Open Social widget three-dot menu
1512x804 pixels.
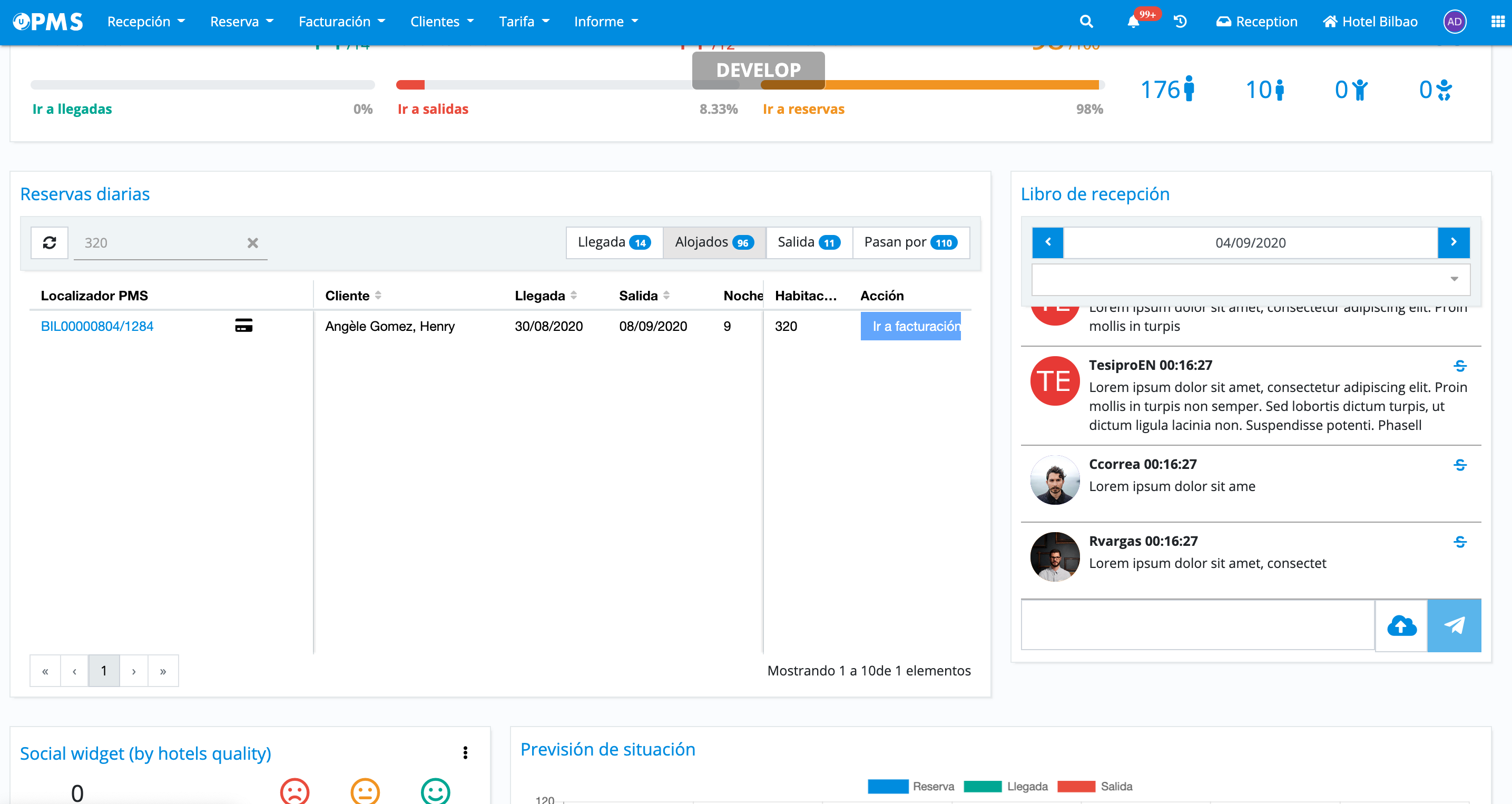pyautogui.click(x=465, y=752)
